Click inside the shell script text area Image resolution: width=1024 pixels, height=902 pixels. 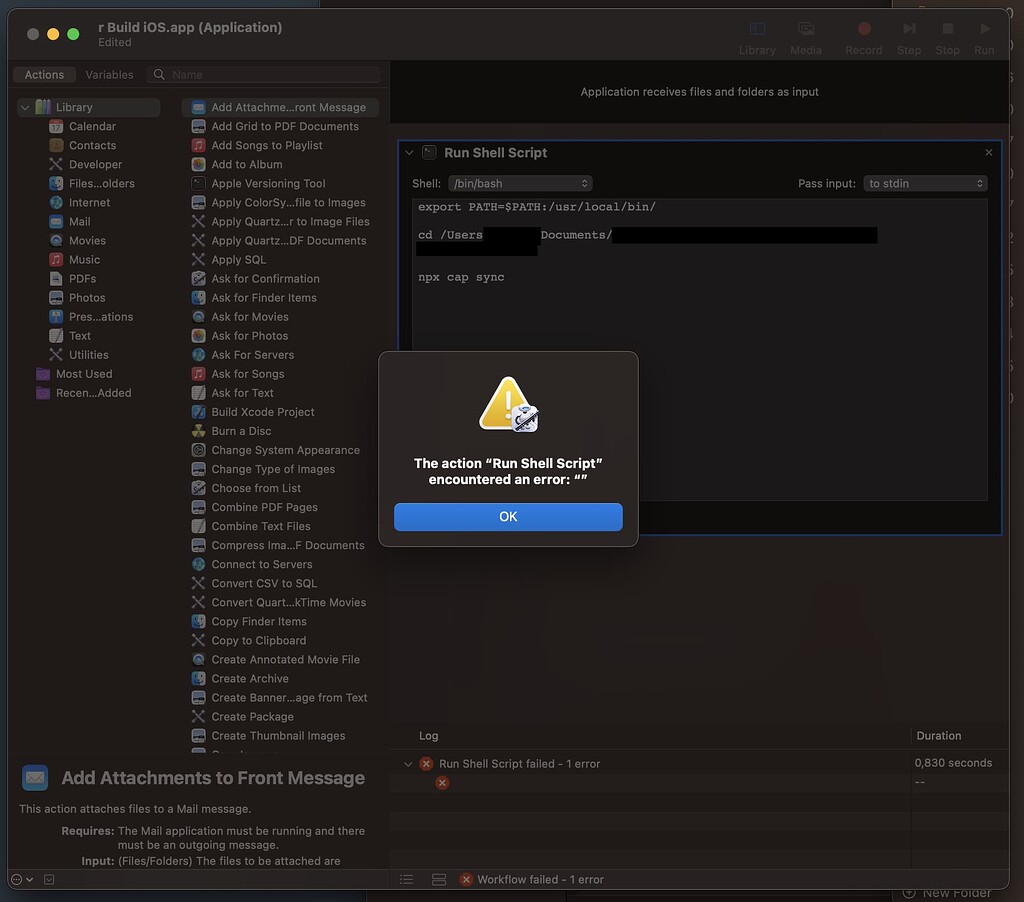tap(699, 350)
